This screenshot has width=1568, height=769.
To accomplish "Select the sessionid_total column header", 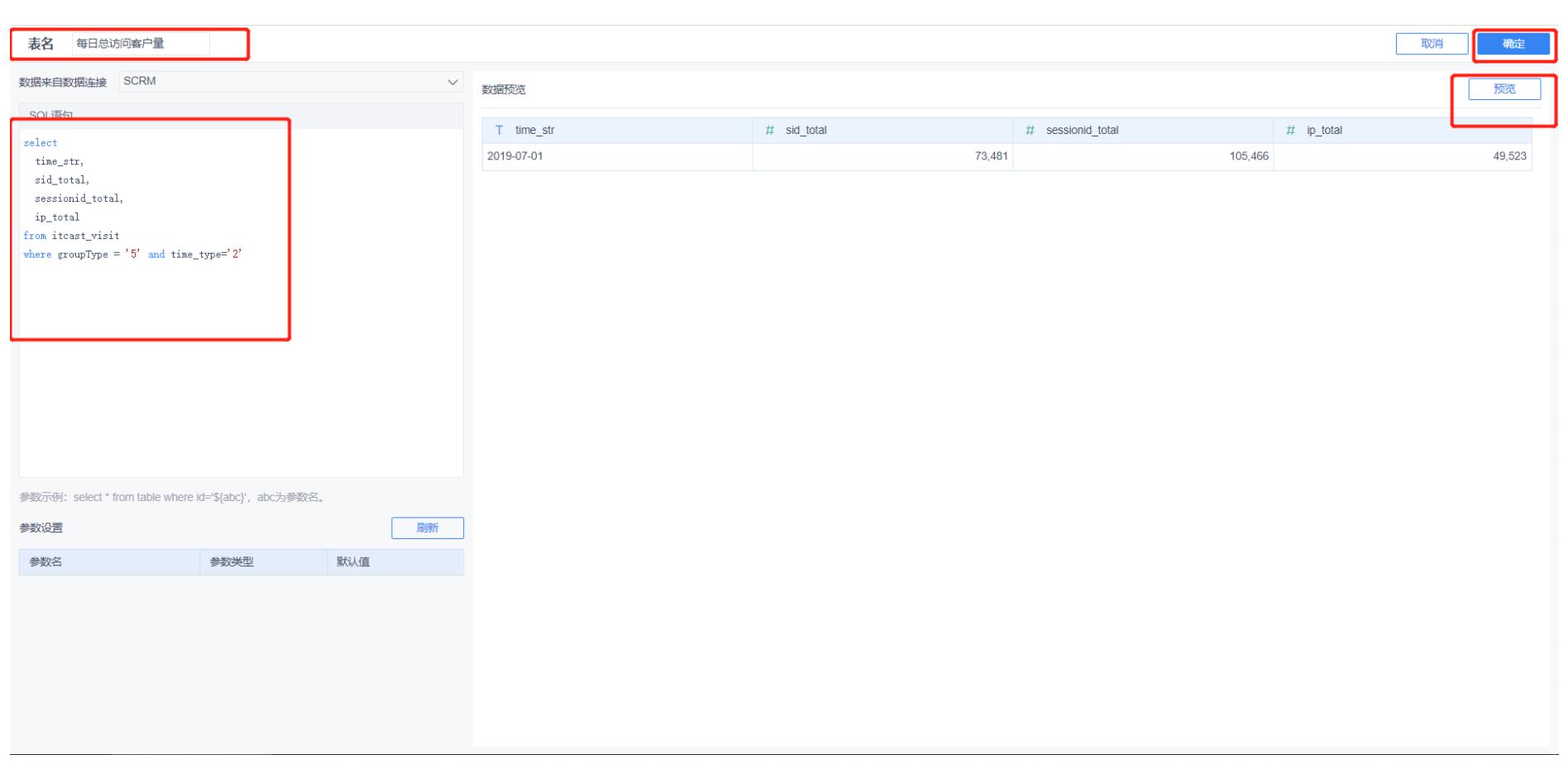I will pos(1143,131).
